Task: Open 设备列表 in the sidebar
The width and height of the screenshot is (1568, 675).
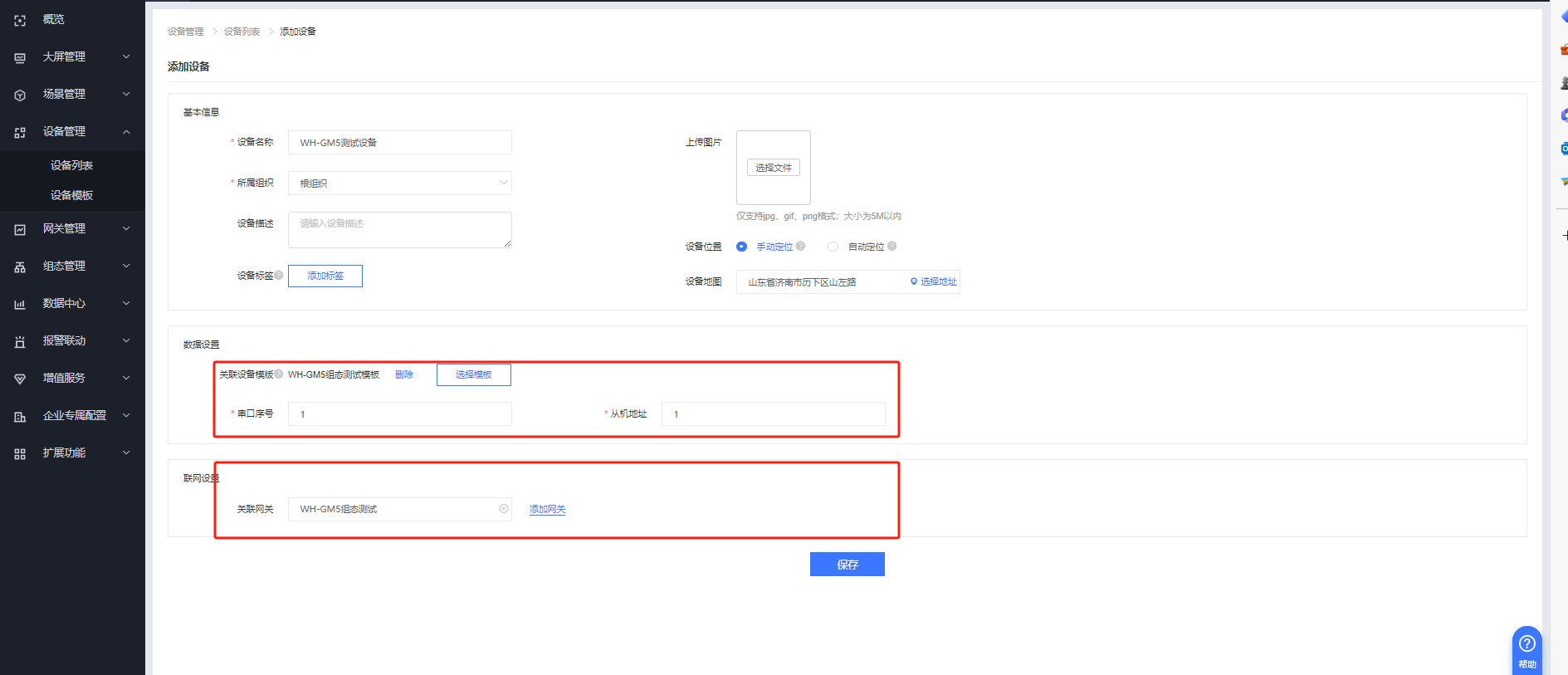Action: pyautogui.click(x=71, y=165)
